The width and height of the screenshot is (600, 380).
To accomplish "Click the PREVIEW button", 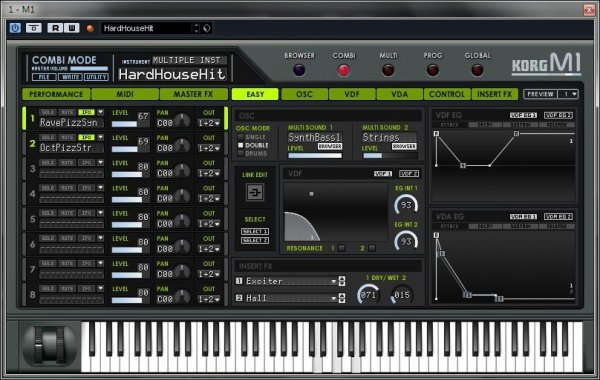I will coord(540,94).
